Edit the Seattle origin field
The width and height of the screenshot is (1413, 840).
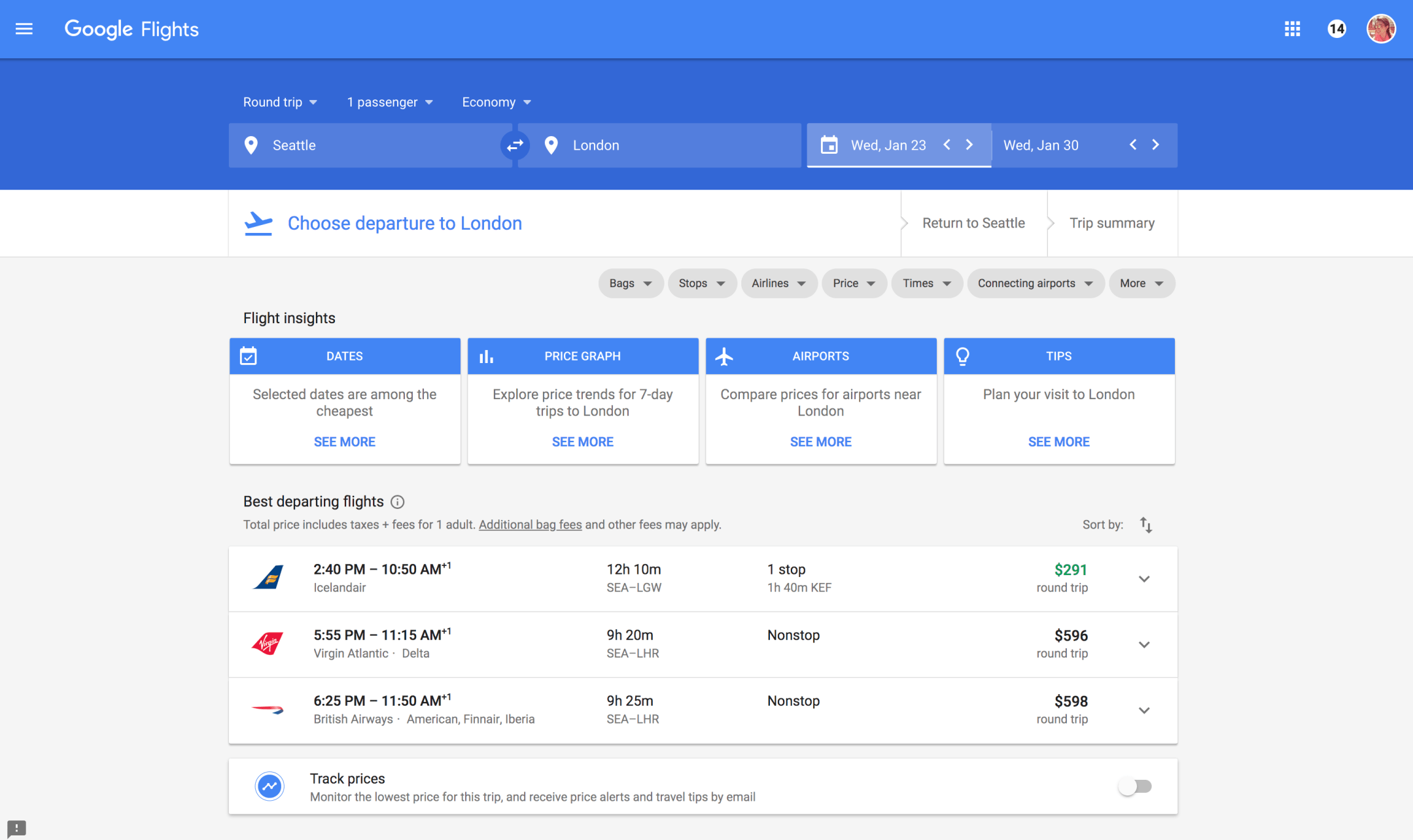click(370, 145)
